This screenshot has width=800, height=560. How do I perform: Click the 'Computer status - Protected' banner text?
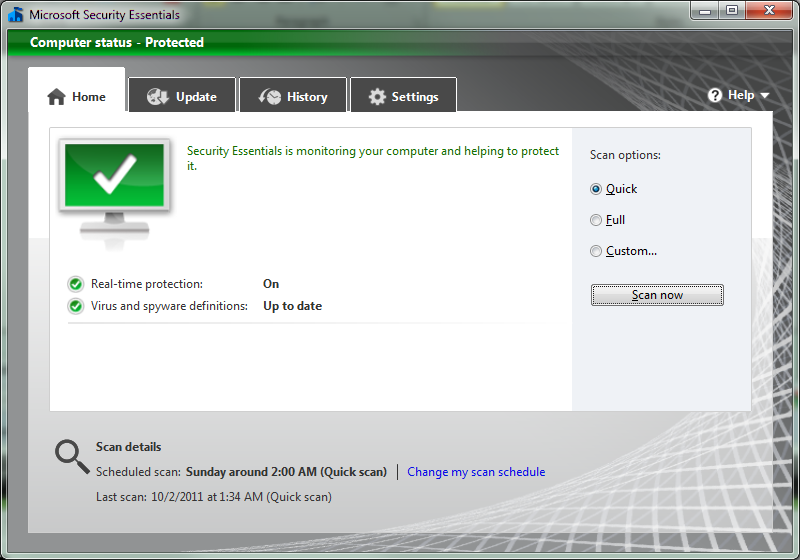click(117, 42)
